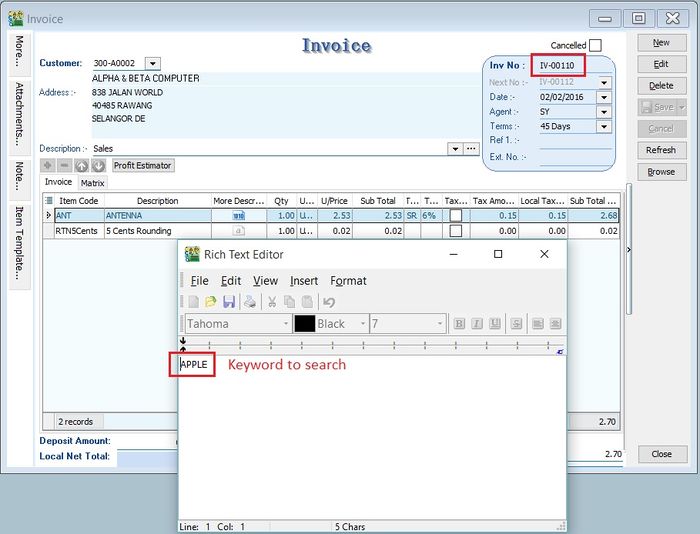Toggle tax inclusive checkbox on ANTENNA row
The width and height of the screenshot is (700, 534).
tap(456, 215)
